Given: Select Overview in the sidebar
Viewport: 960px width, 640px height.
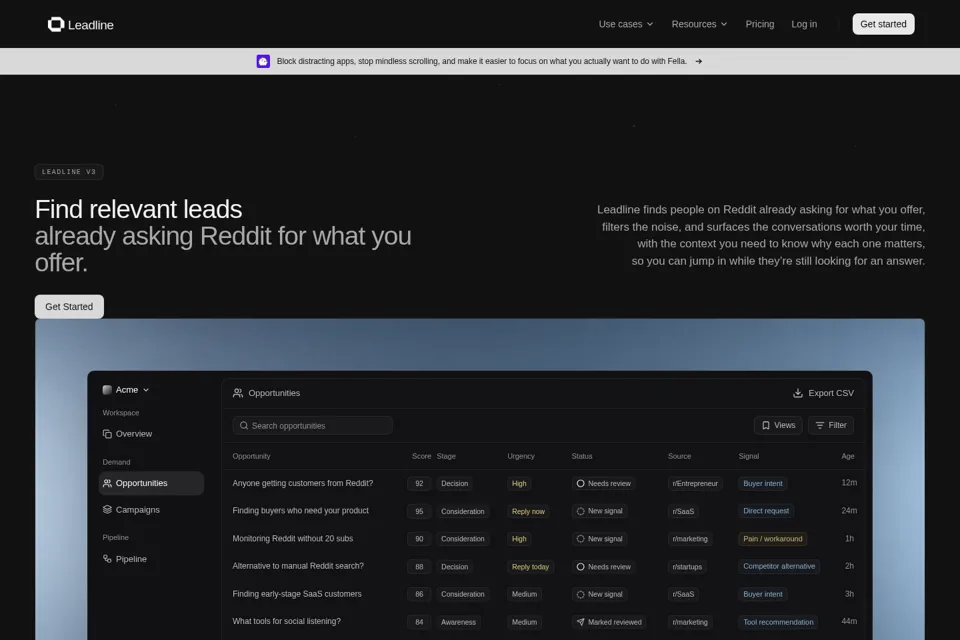Looking at the screenshot, I should [151, 434].
